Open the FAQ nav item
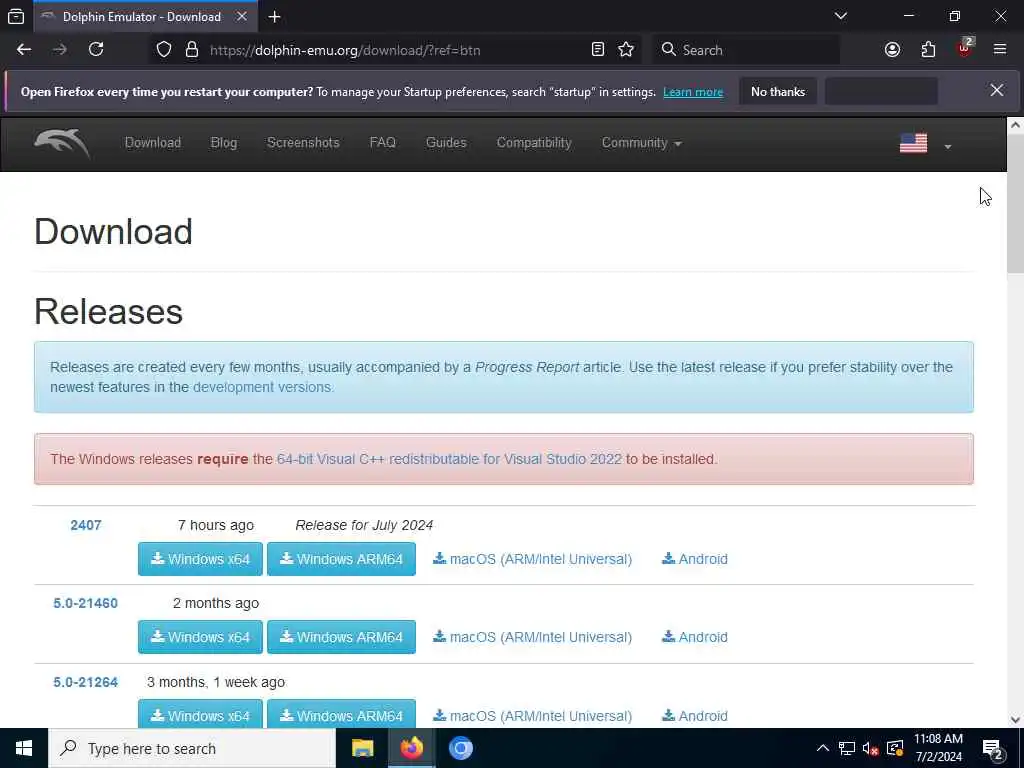The image size is (1024, 768). click(383, 143)
